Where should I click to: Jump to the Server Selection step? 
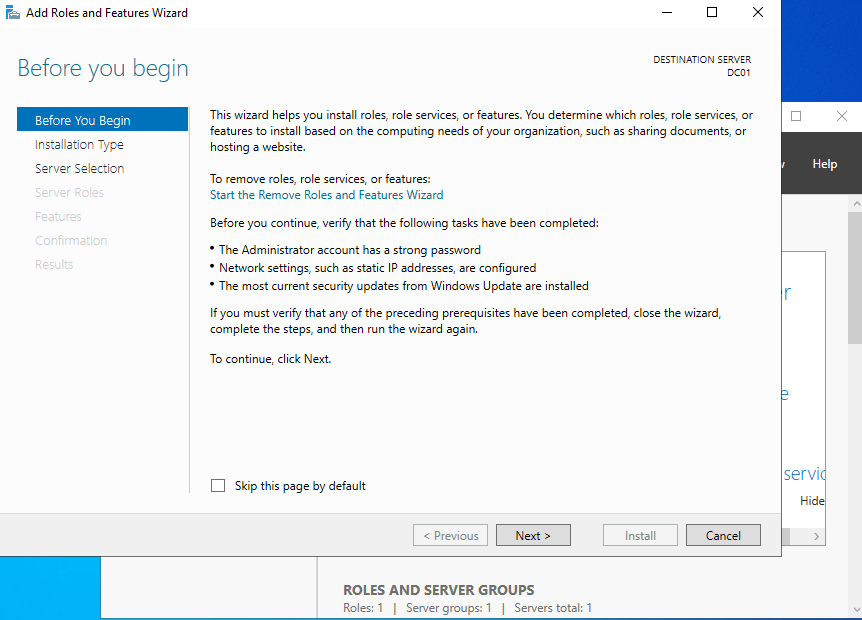[79, 169]
